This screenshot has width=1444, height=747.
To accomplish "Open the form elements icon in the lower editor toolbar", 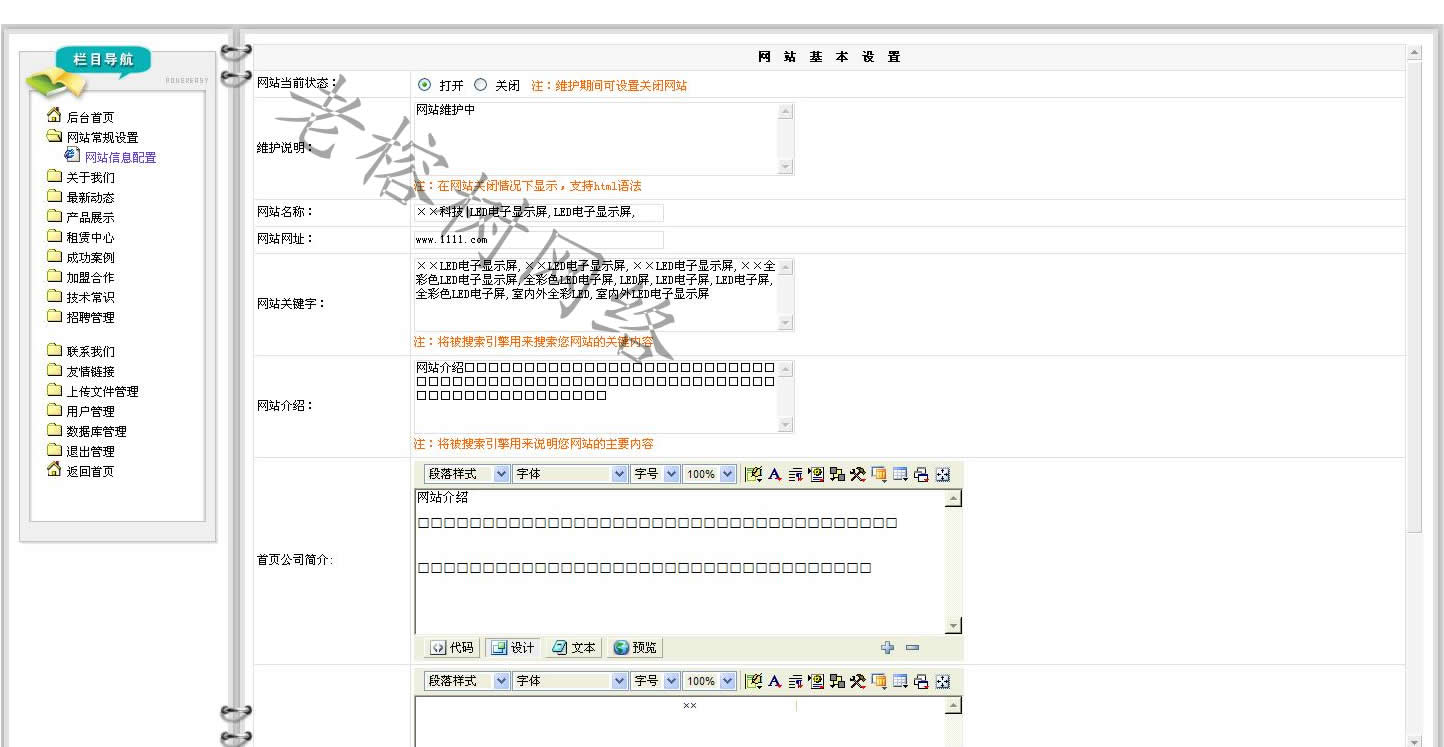I will pyautogui.click(x=879, y=681).
